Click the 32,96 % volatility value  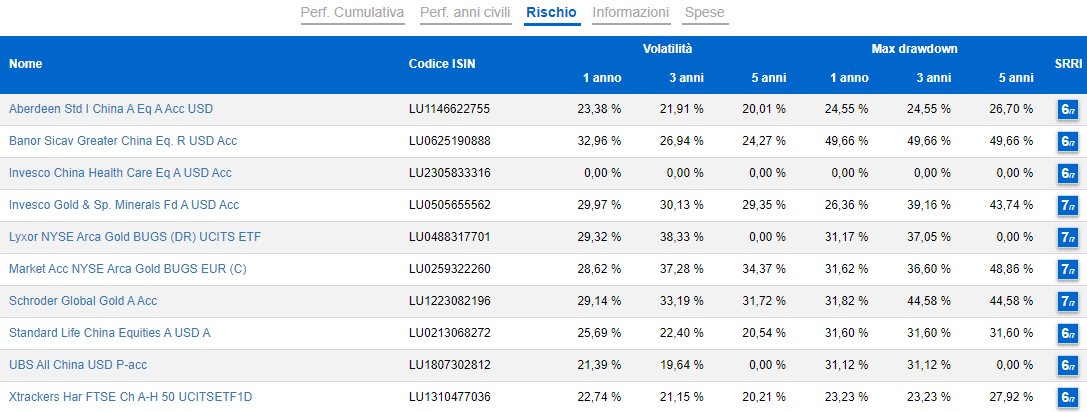[x=599, y=141]
